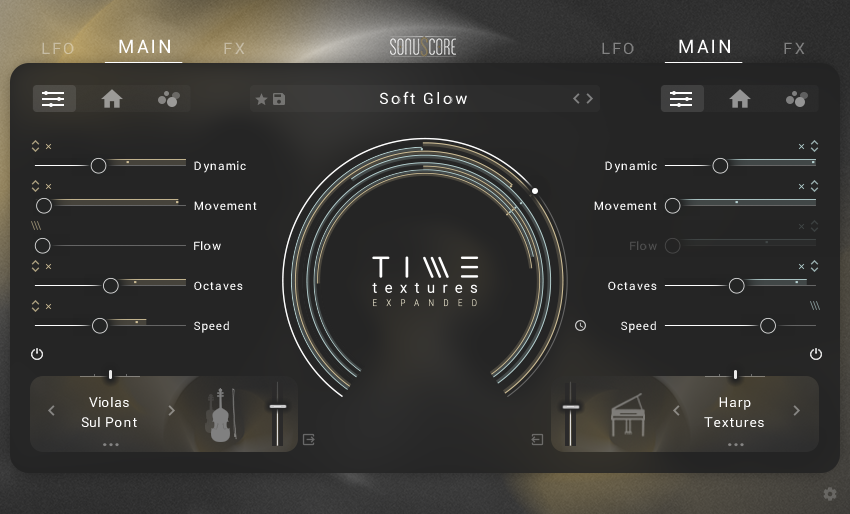Click the Soft Glow preset name
The height and width of the screenshot is (514, 850).
[x=423, y=98]
